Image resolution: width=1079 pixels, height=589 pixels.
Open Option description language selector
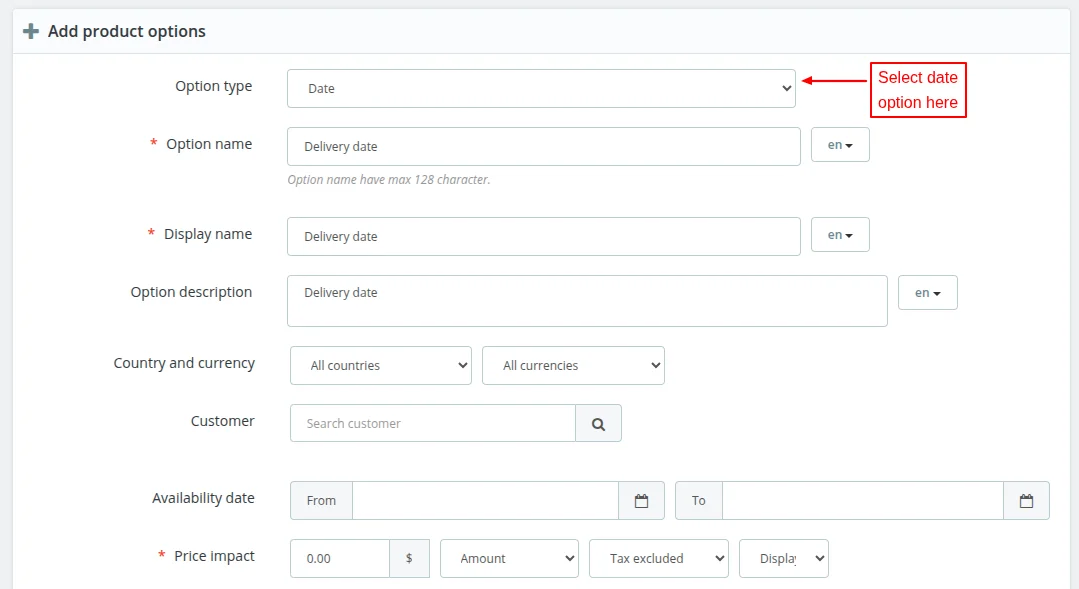tap(927, 293)
